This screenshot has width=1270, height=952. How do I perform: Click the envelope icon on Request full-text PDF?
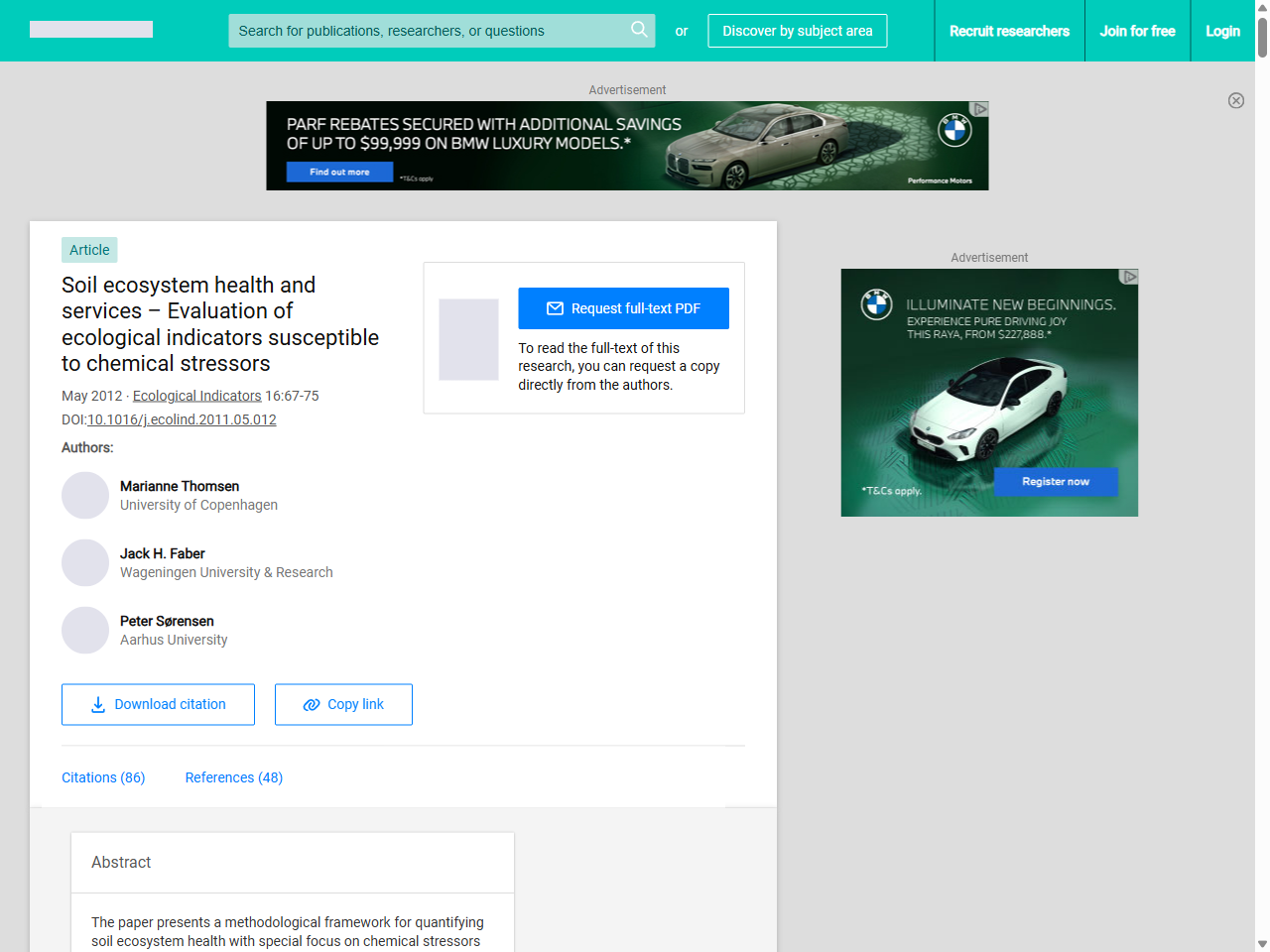[x=556, y=308]
